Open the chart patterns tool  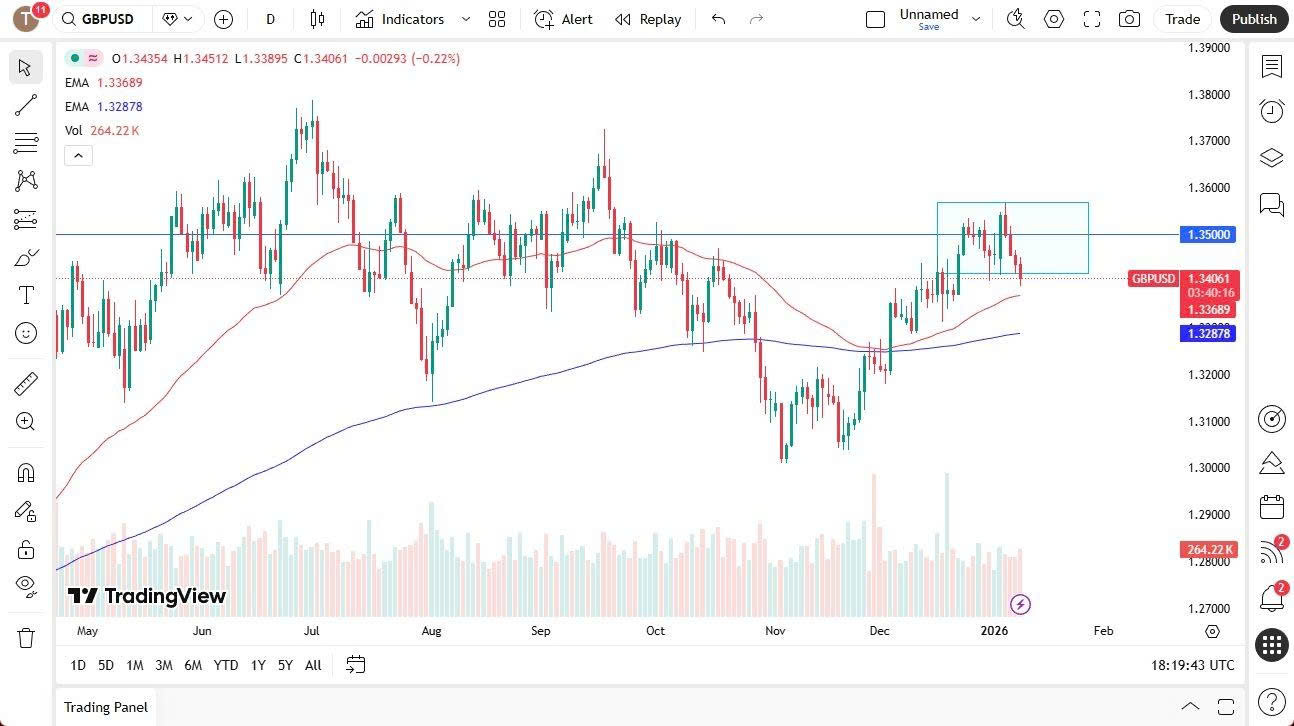(x=26, y=181)
